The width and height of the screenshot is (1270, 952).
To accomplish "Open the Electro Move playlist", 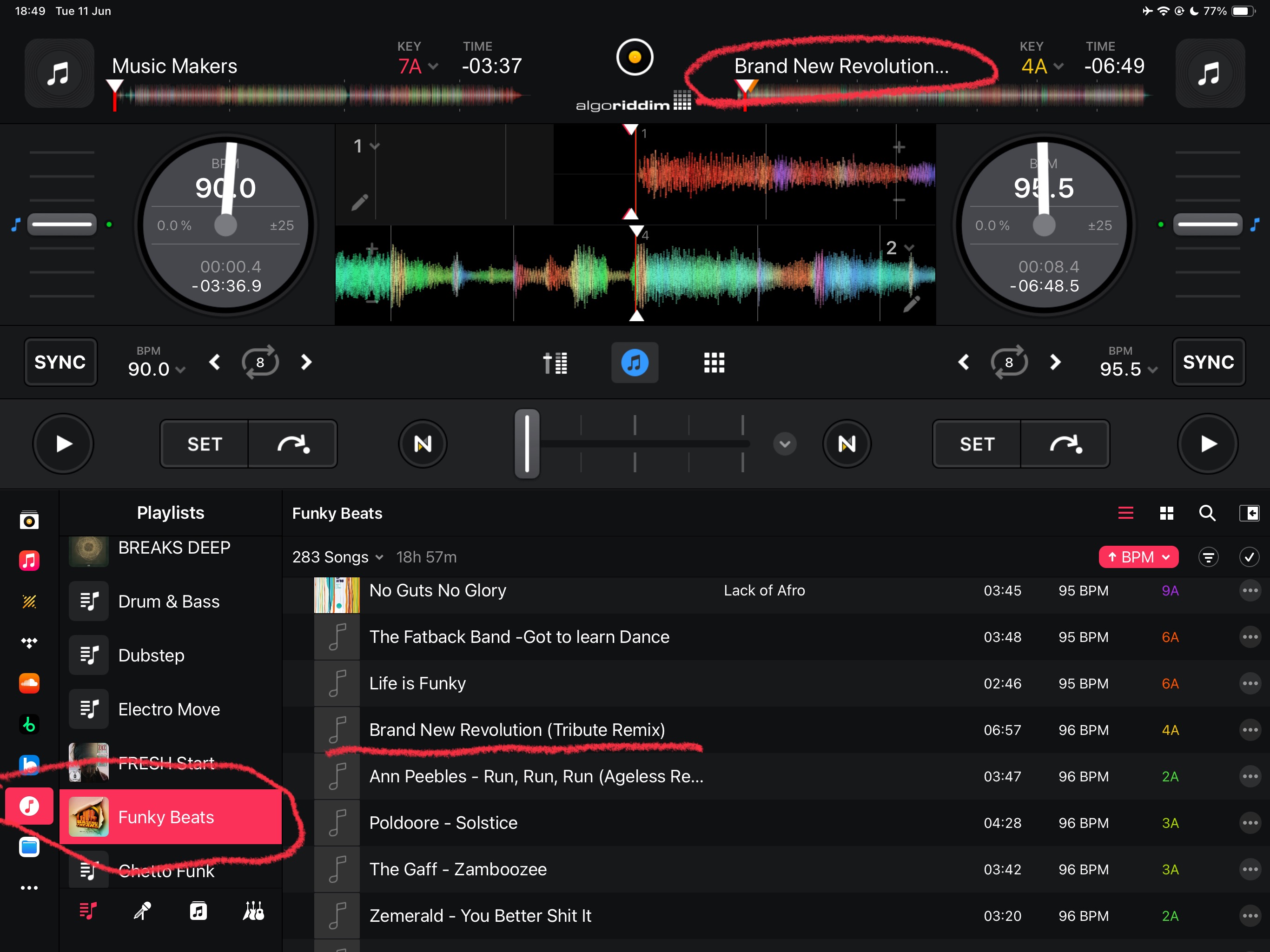I will (x=171, y=709).
